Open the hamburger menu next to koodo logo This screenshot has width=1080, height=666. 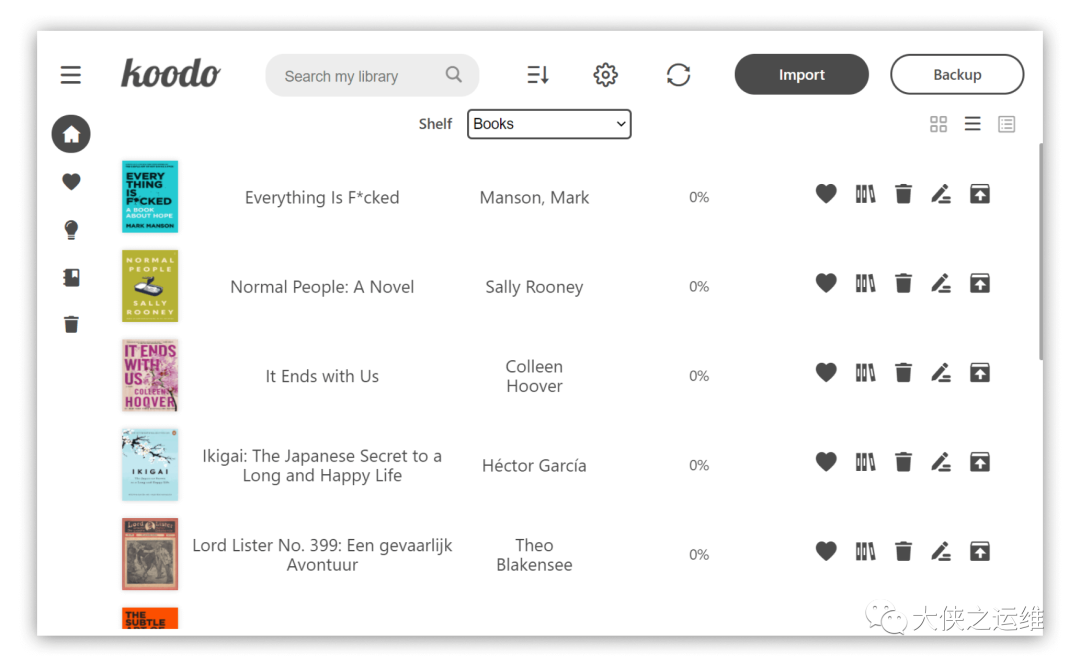[70, 74]
